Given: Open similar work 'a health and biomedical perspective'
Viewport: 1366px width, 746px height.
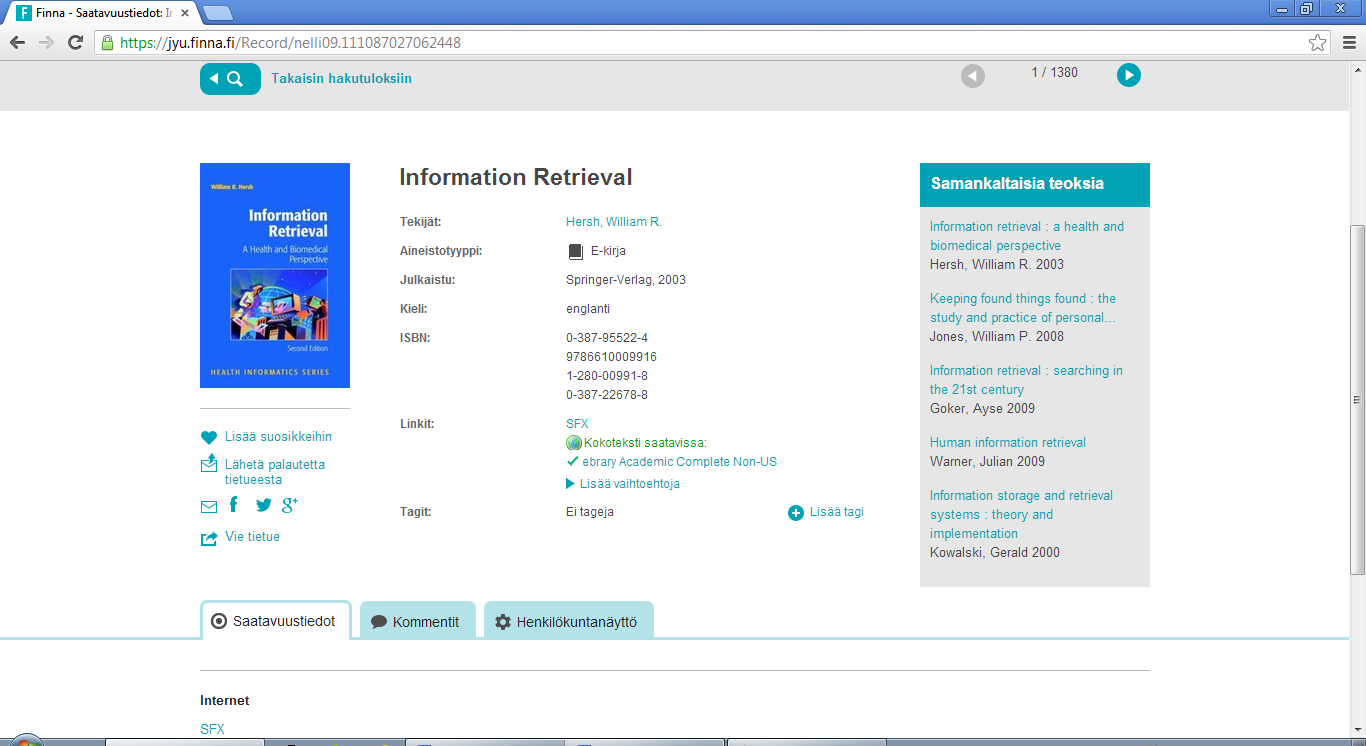Looking at the screenshot, I should coord(1027,236).
